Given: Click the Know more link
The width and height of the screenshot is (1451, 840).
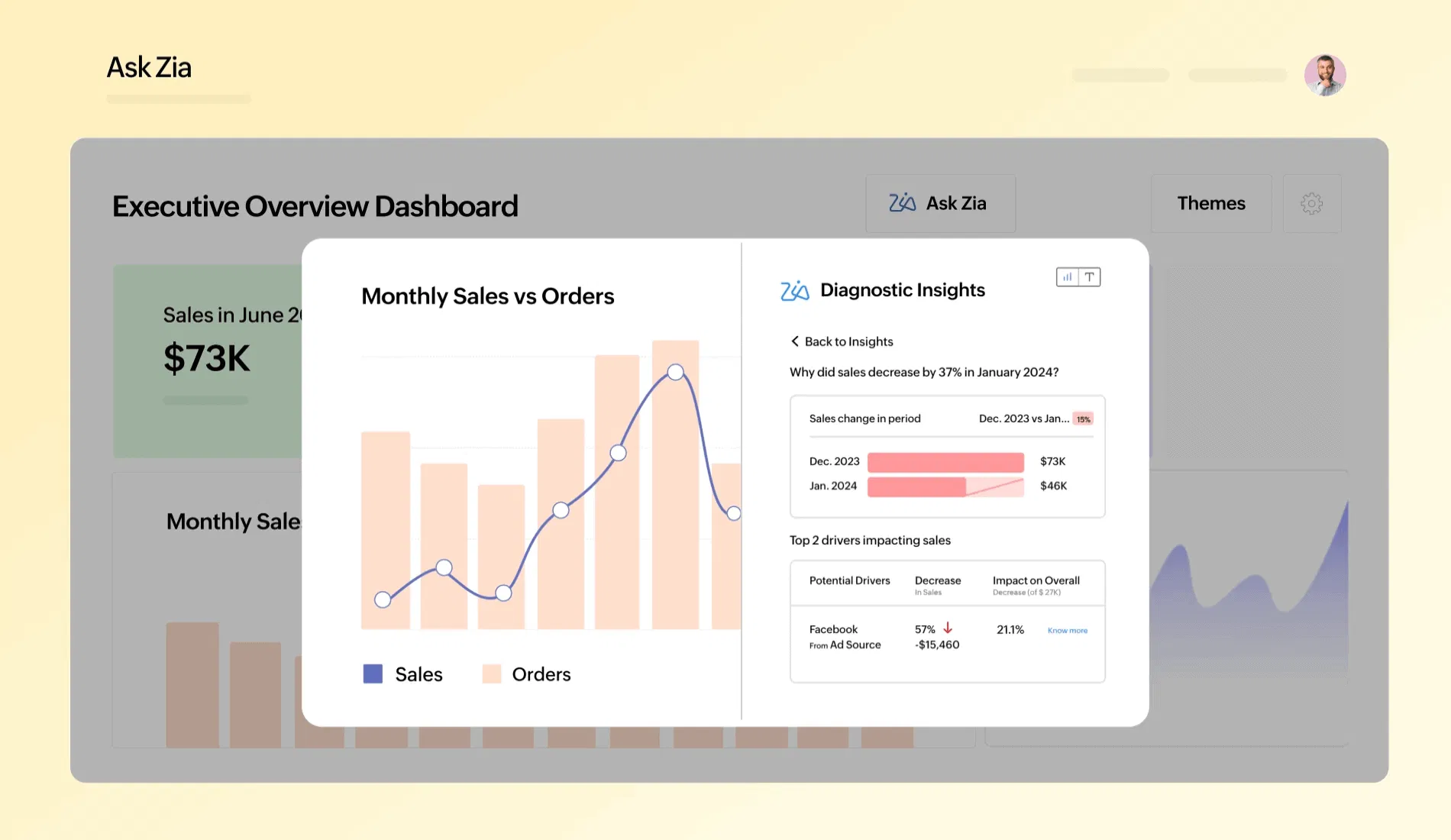Looking at the screenshot, I should pyautogui.click(x=1067, y=631).
